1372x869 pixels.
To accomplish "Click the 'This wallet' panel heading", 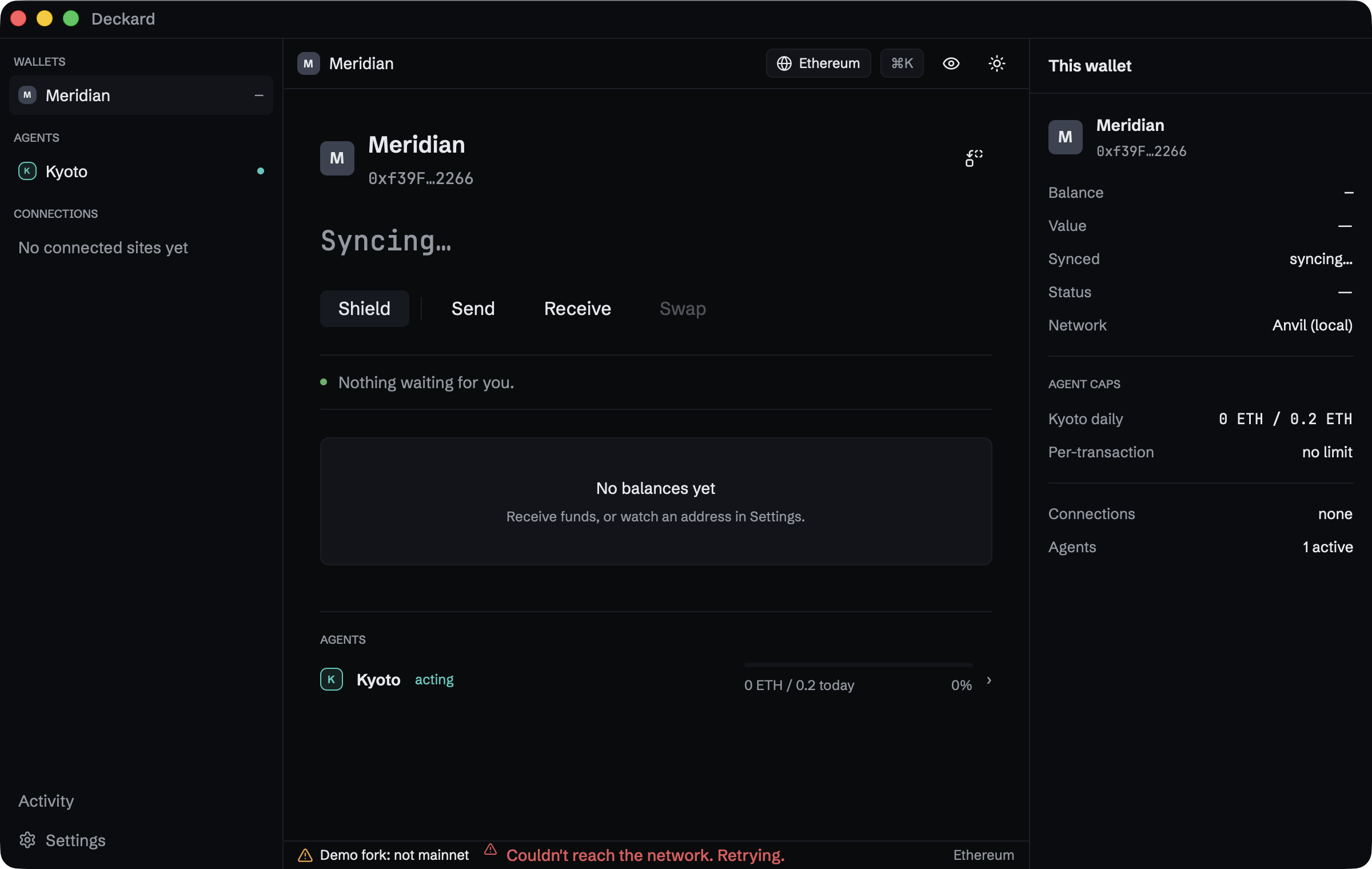I will tap(1090, 66).
